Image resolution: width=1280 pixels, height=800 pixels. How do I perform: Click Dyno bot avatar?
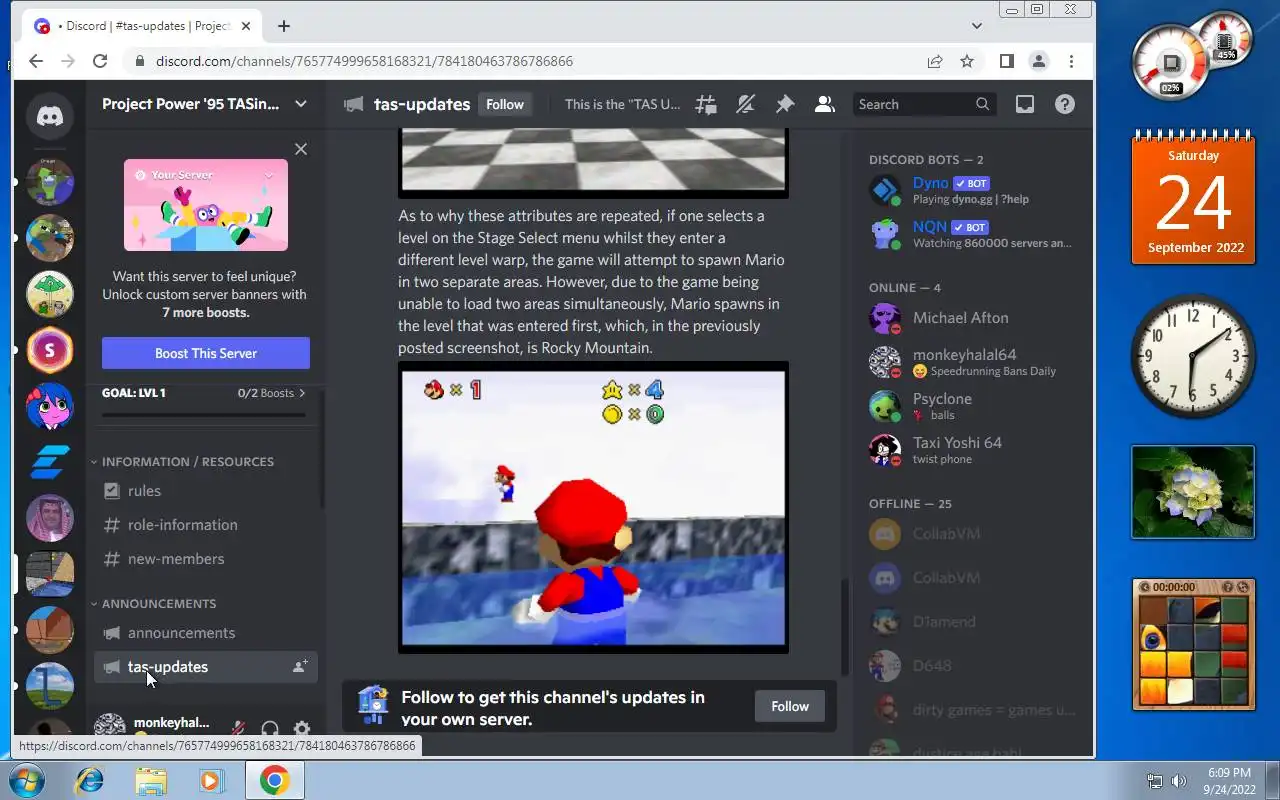coord(885,190)
